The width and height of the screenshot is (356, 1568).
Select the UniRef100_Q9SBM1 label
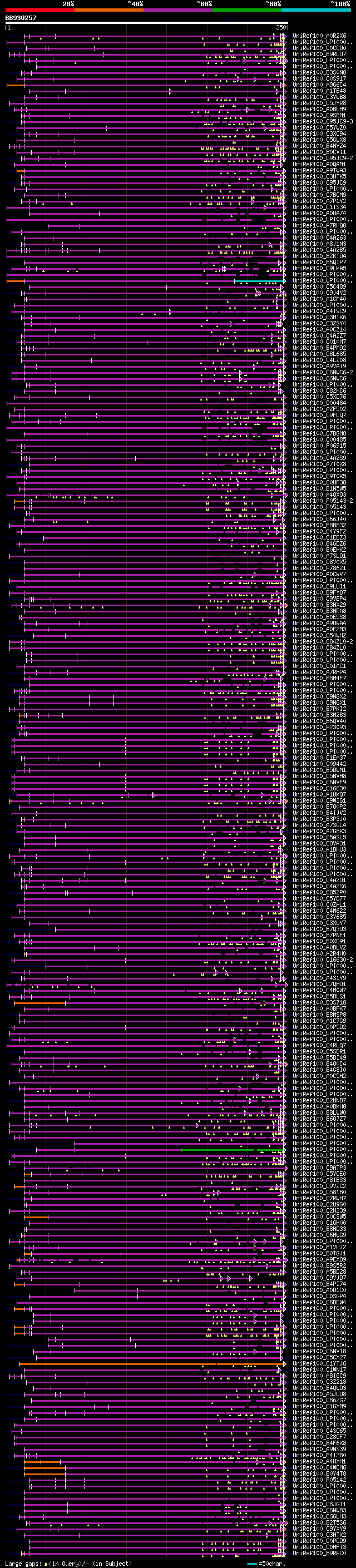(x=319, y=115)
